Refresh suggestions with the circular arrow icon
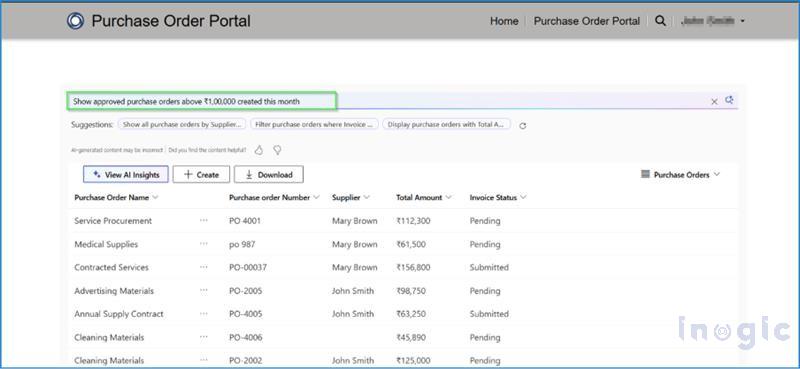 pyautogui.click(x=522, y=126)
